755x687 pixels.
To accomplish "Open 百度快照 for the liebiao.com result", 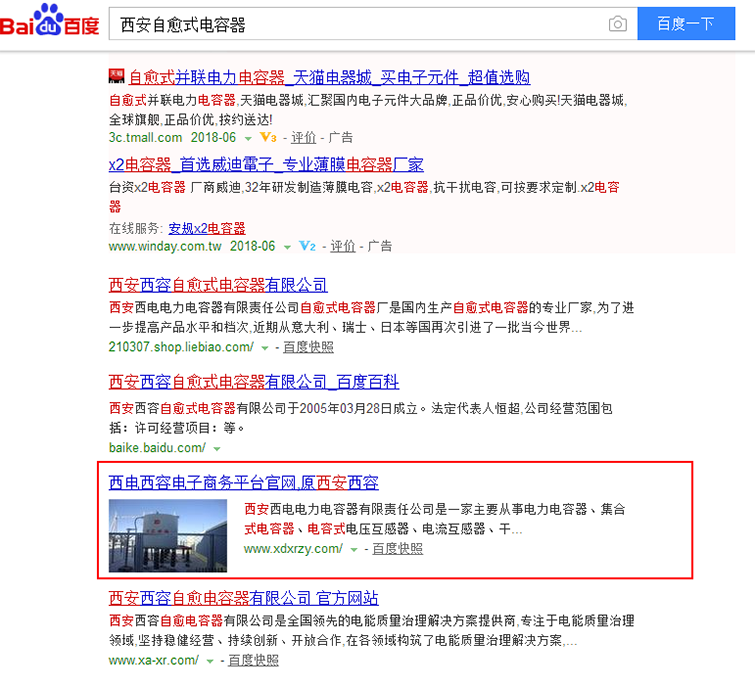I will (x=308, y=347).
